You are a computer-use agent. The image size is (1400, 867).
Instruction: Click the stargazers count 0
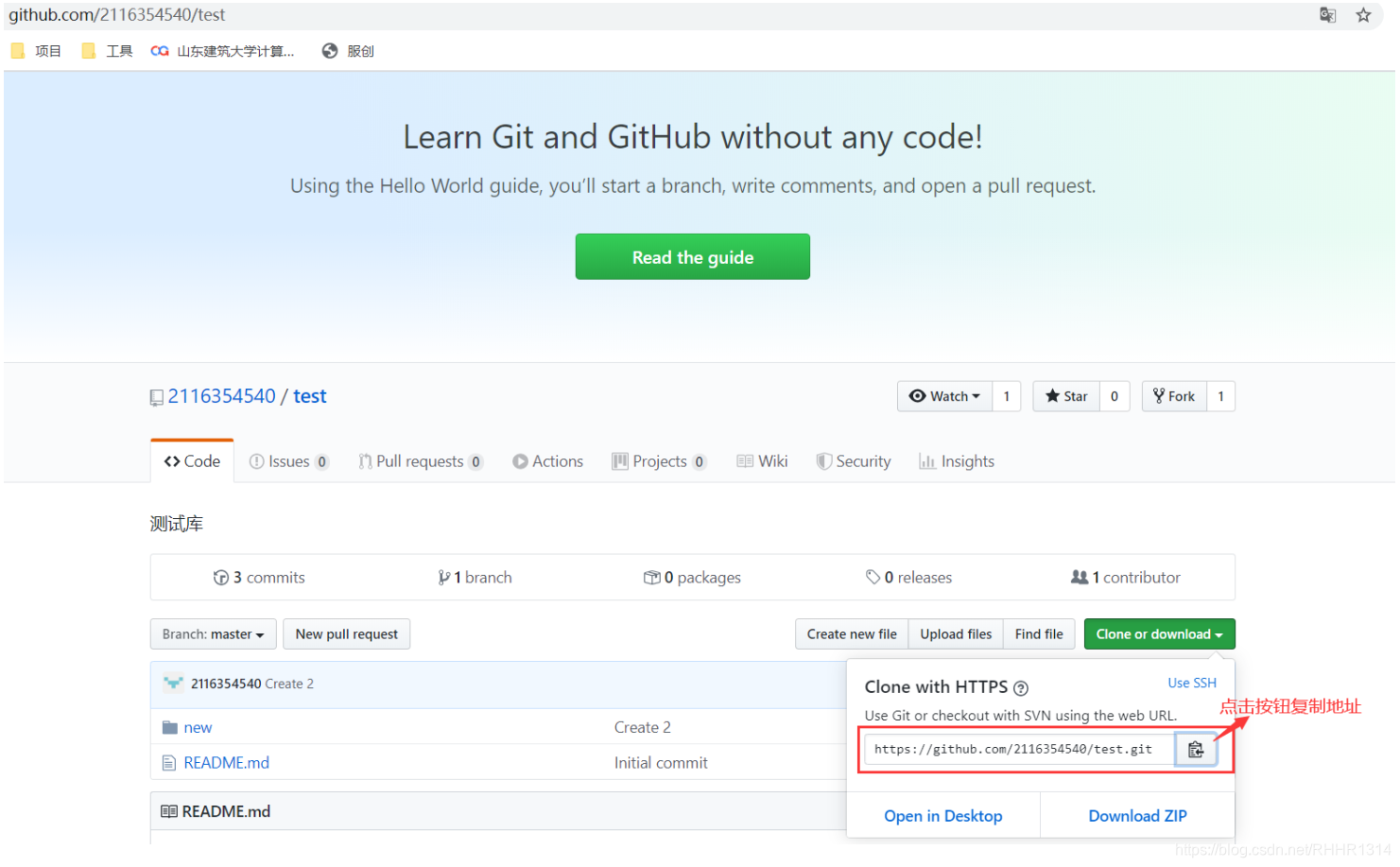pos(1115,396)
